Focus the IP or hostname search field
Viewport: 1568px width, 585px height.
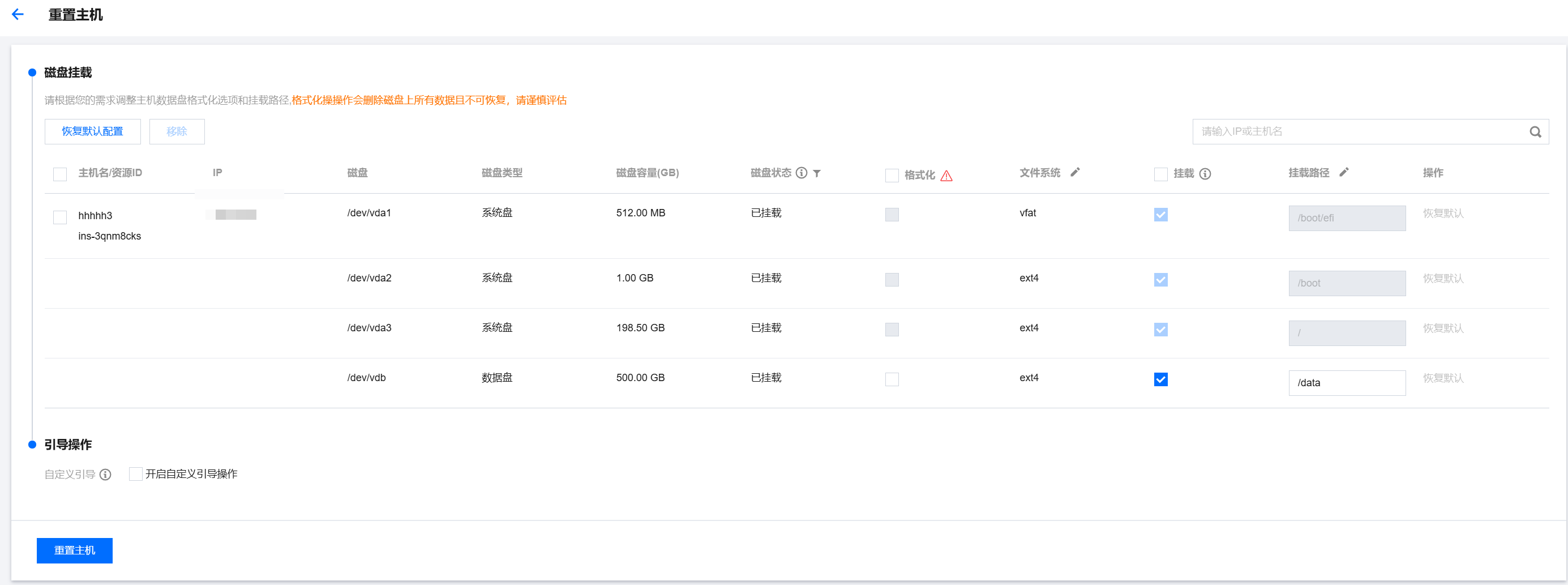coord(1357,131)
